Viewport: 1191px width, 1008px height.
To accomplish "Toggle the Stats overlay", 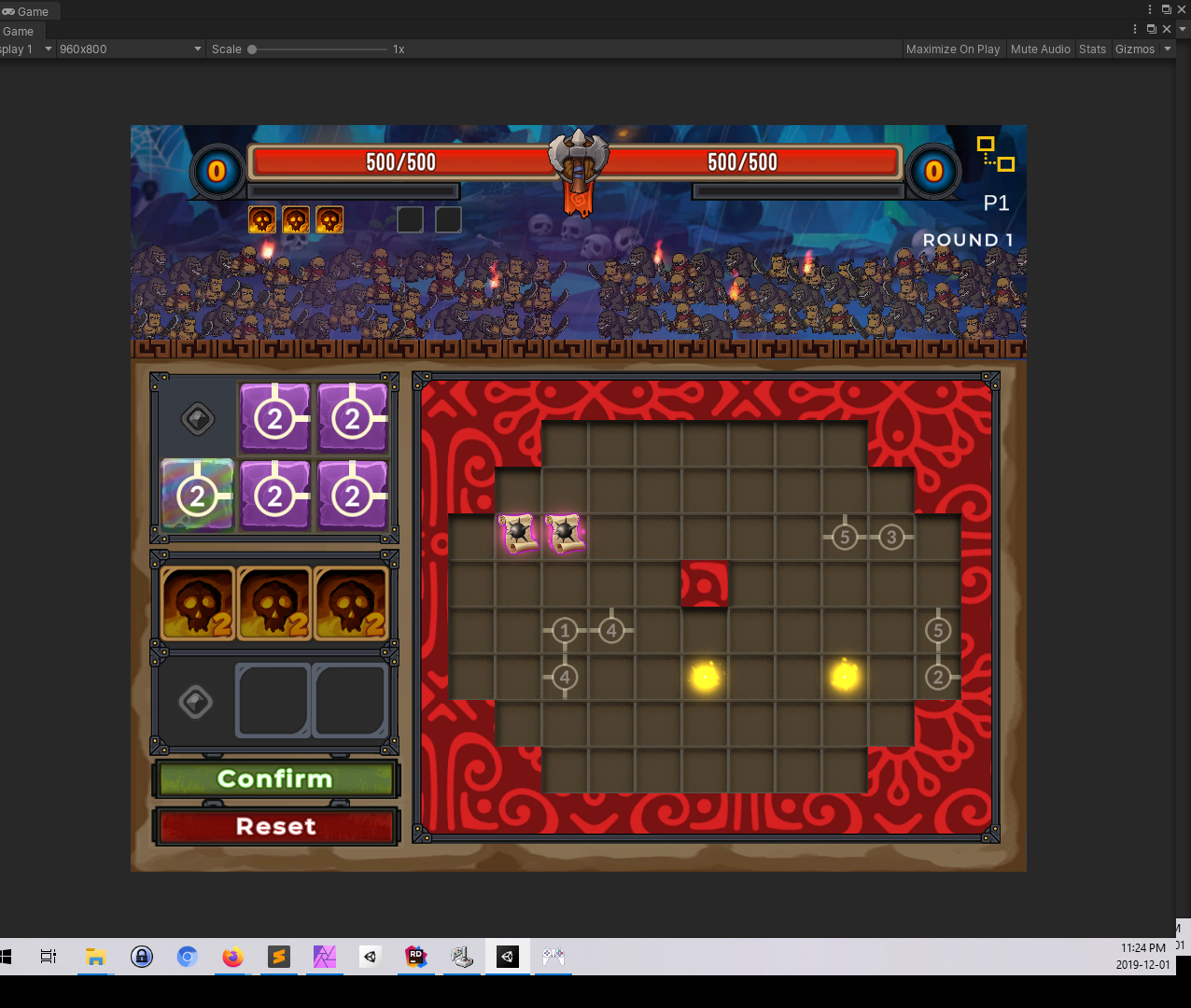I will click(1092, 49).
